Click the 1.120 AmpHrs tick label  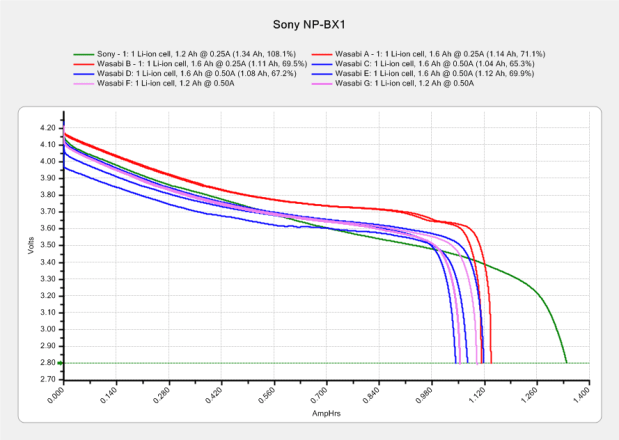coord(476,395)
